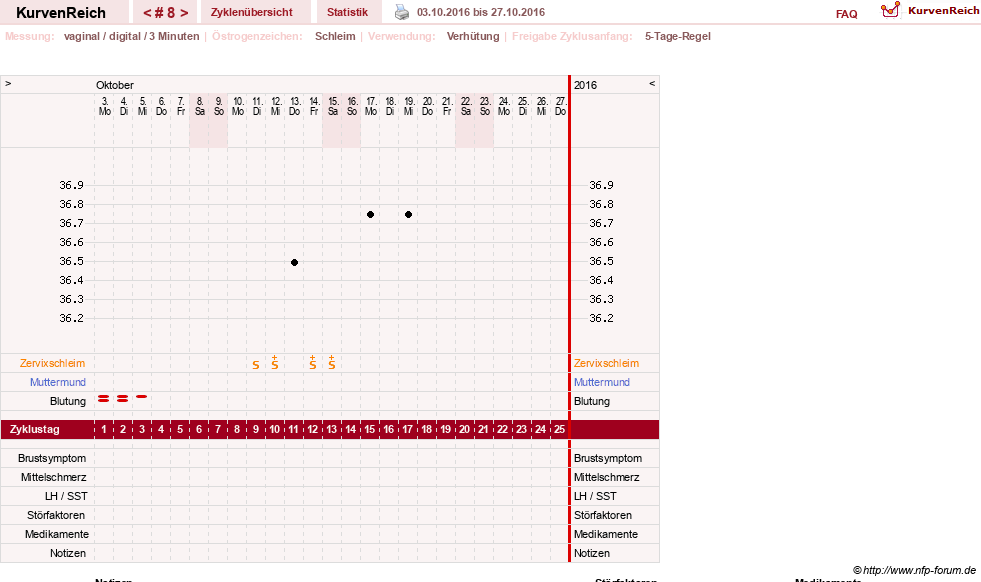Click left 'LH / SST' row label
Viewport: 981px width, 582px height.
(x=66, y=496)
